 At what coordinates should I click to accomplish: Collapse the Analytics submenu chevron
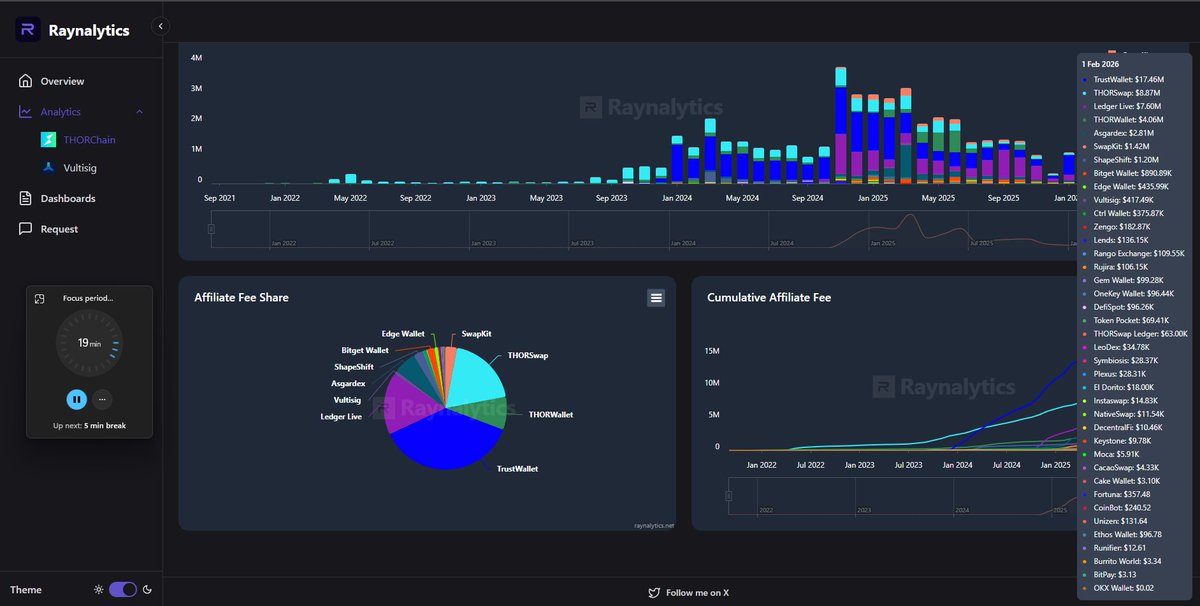point(139,112)
